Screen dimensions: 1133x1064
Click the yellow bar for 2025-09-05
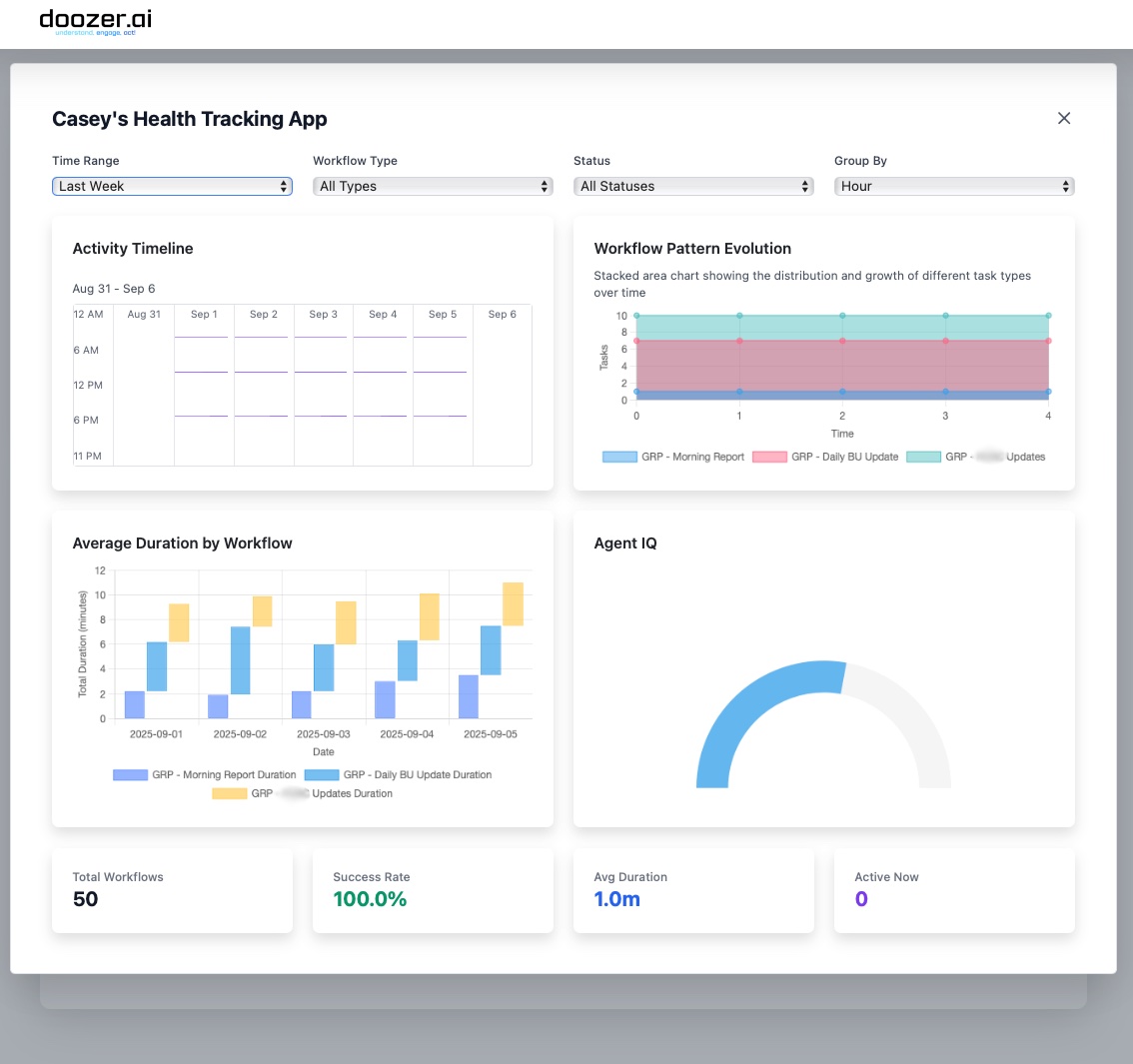(513, 603)
